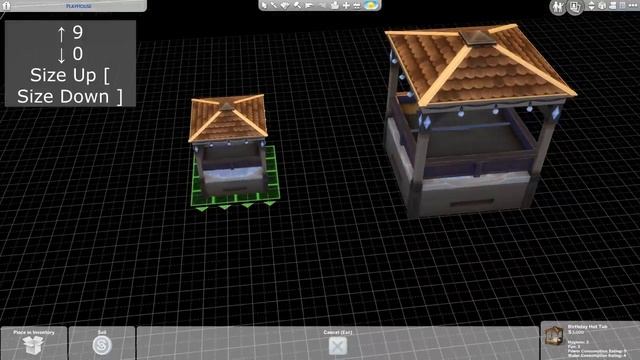Click the save-to-library download icon
The height and width of the screenshot is (360, 640).
[x=335, y=5]
